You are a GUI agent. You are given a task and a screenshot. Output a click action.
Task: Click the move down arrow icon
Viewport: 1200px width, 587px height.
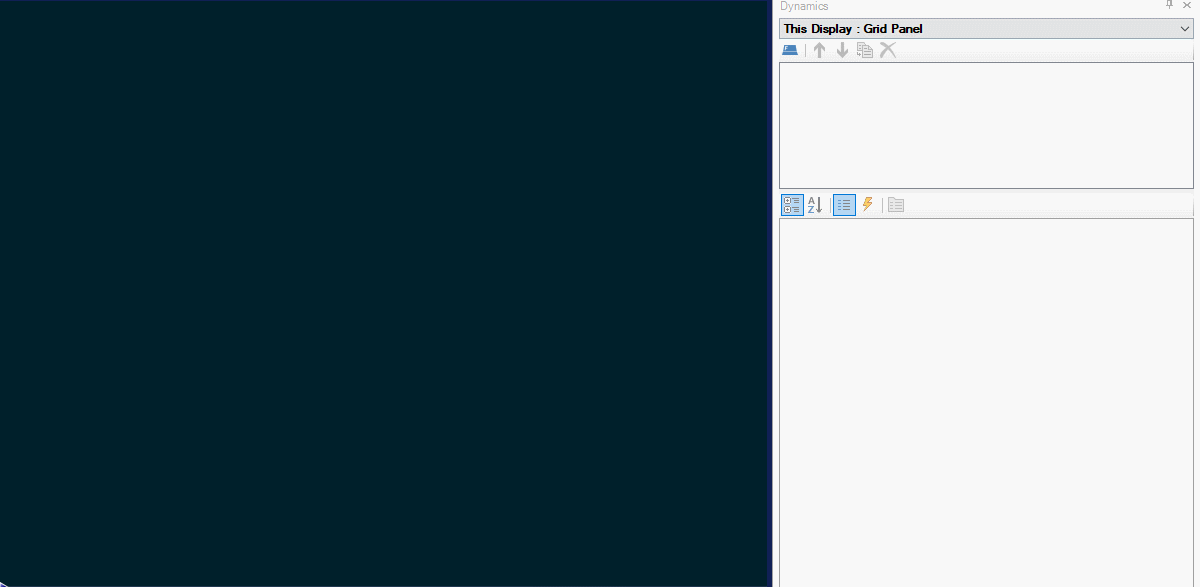click(842, 50)
